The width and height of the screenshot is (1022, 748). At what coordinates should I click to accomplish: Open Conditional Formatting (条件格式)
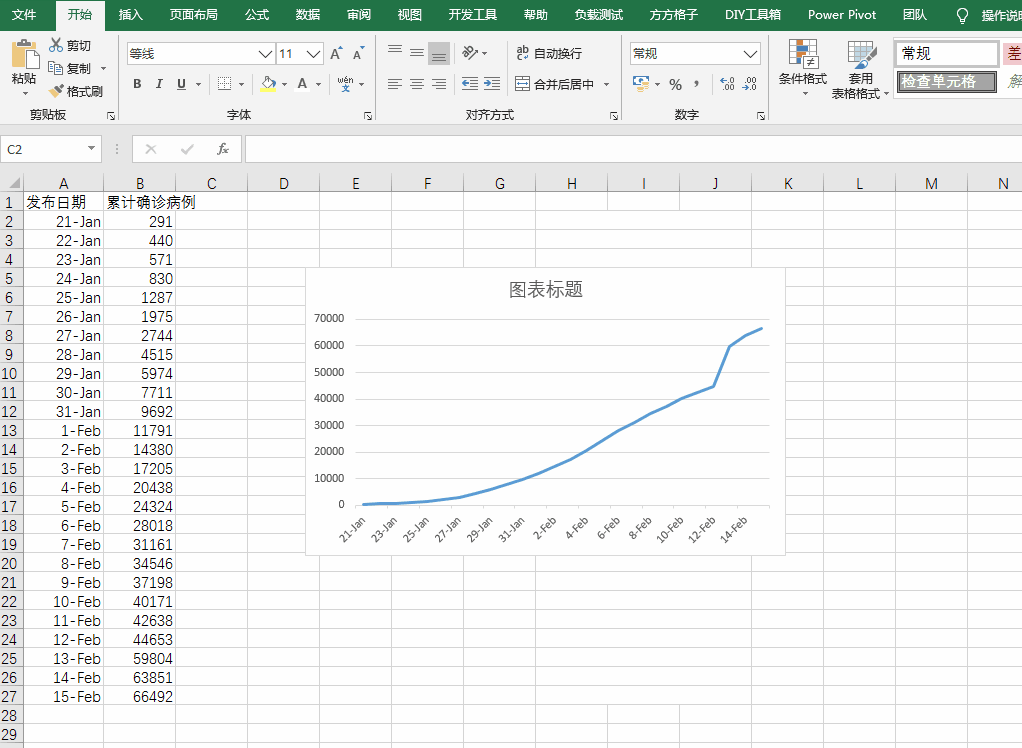[802, 68]
